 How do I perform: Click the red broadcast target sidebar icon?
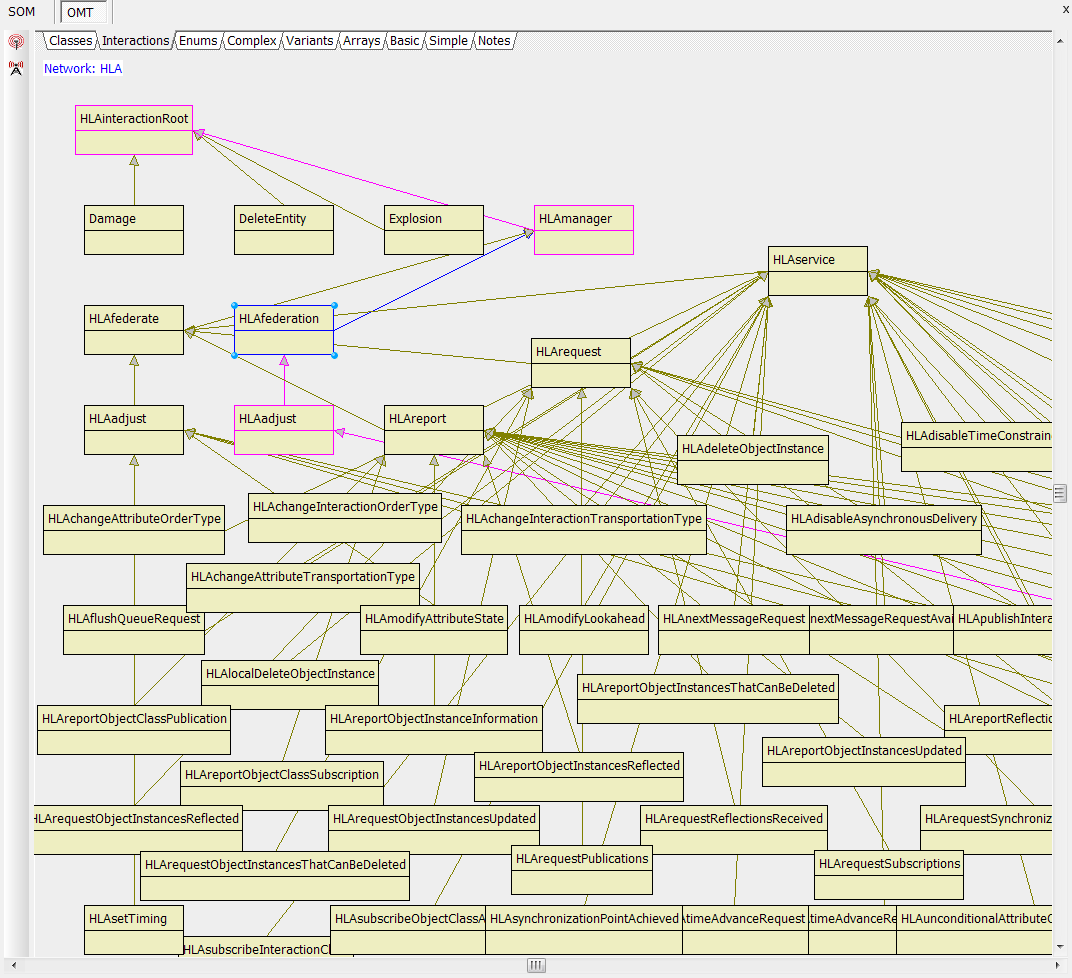coord(16,42)
